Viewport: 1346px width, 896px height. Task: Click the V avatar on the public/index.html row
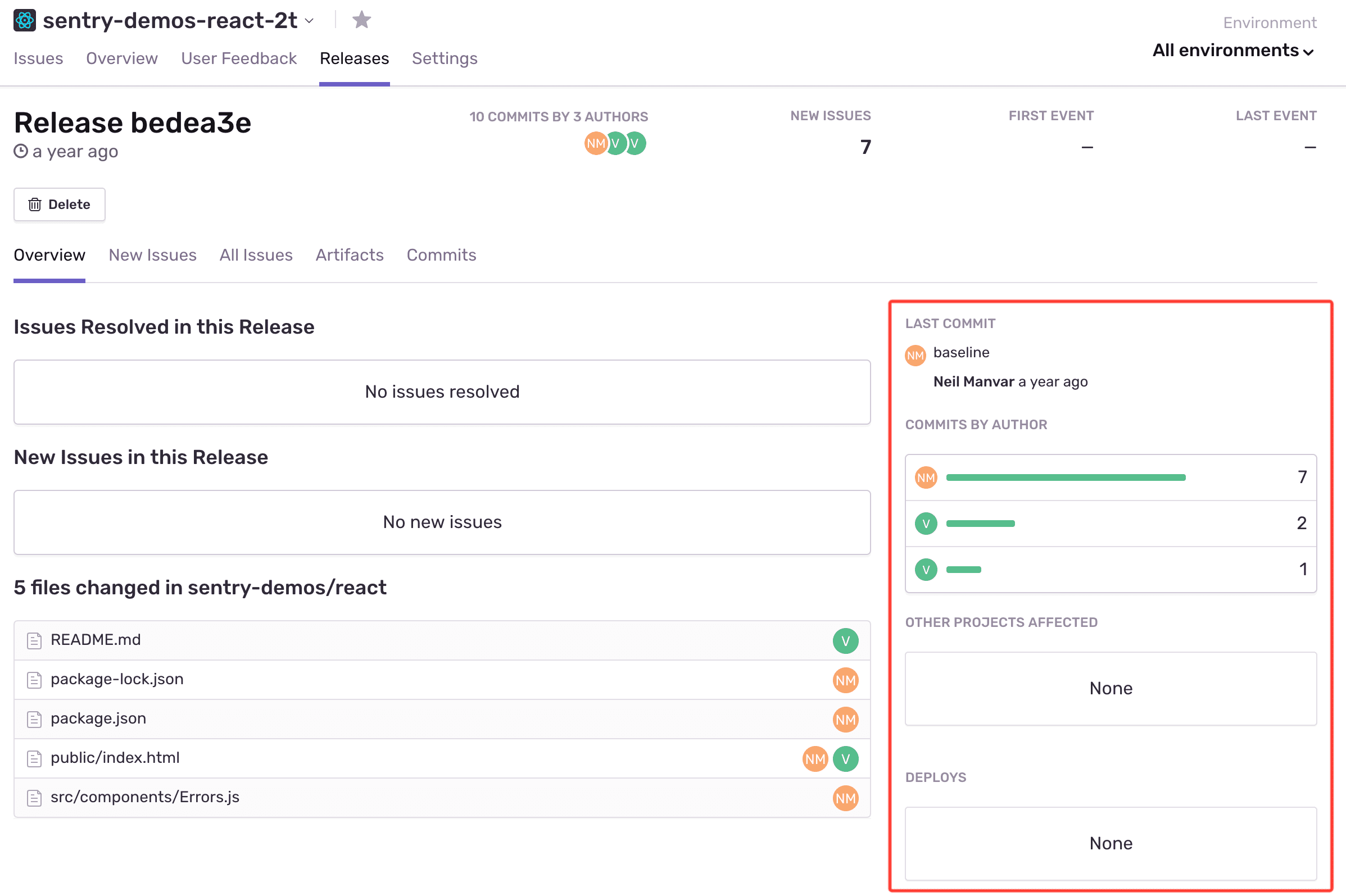[846, 759]
